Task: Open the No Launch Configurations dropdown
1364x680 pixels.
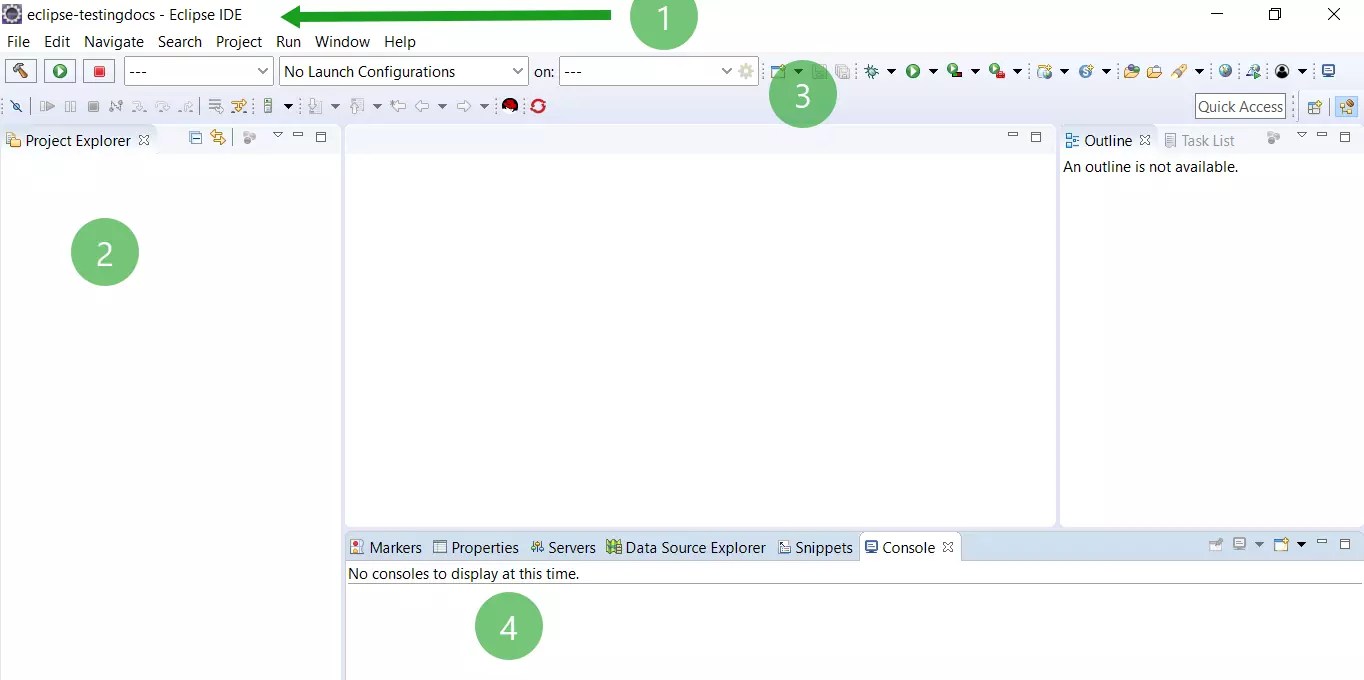Action: pos(404,71)
